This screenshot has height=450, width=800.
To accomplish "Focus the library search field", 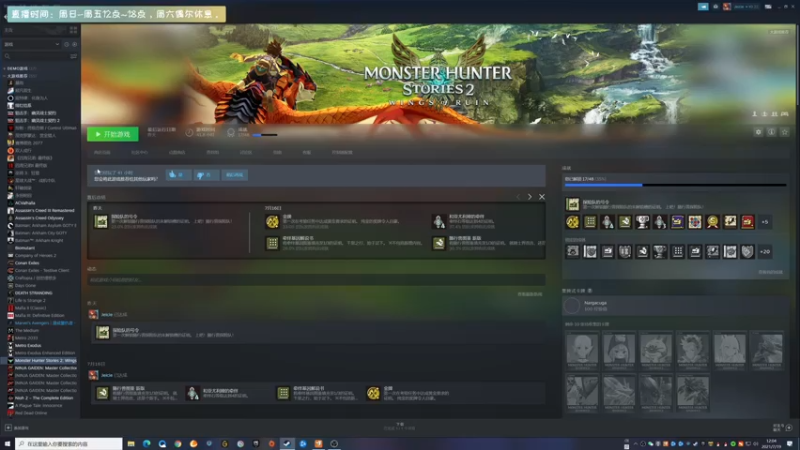I will pos(35,56).
